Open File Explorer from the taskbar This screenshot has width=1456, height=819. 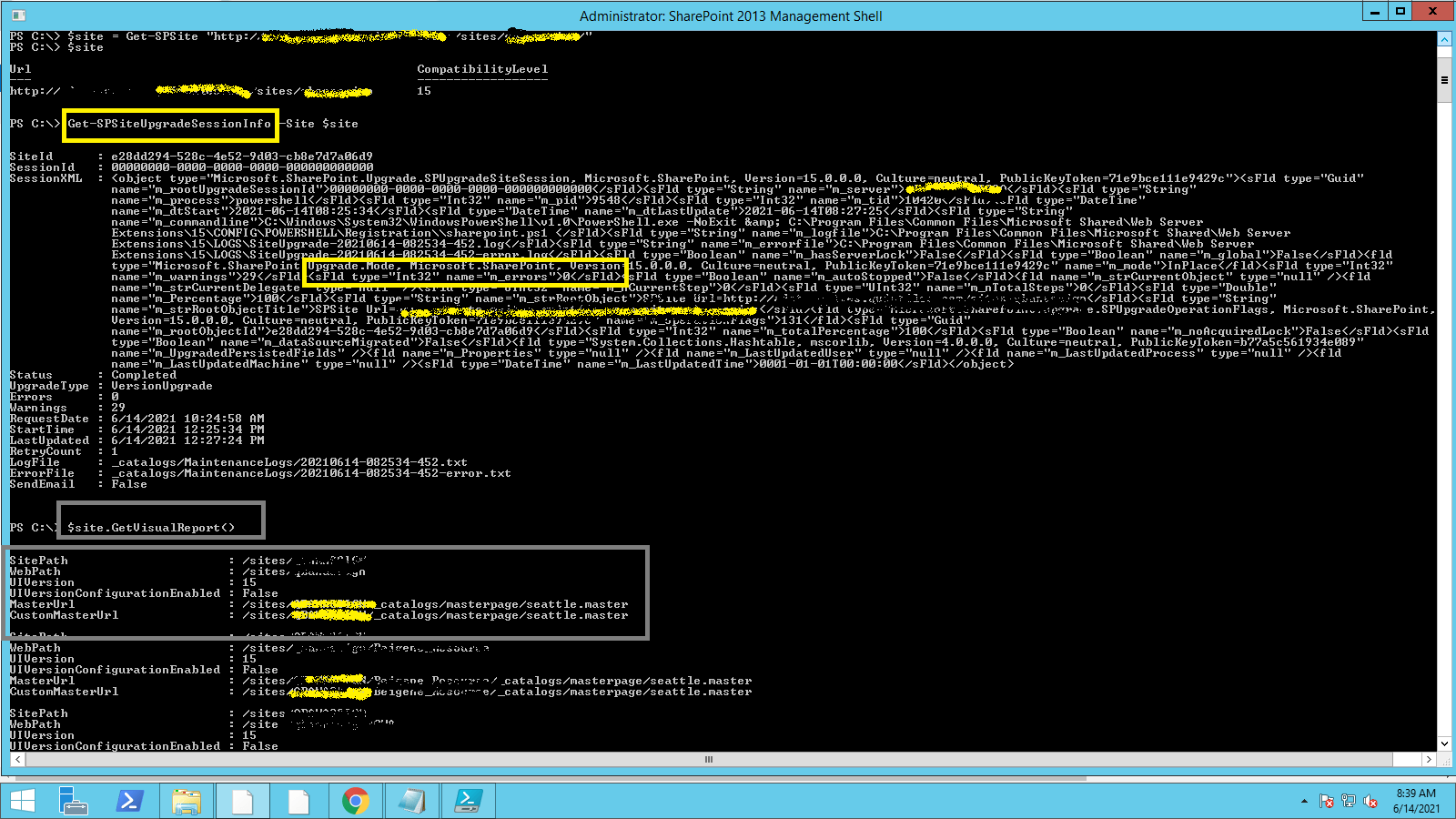(187, 801)
